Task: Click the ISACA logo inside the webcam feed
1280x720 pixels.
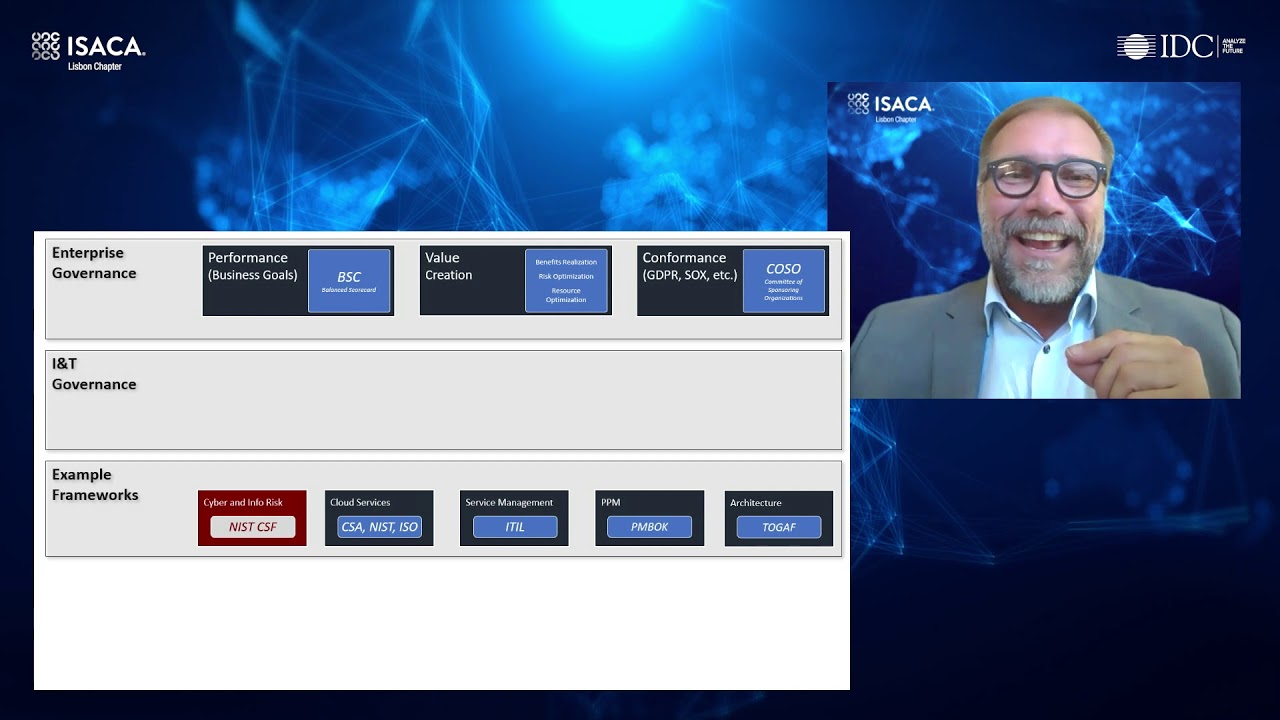Action: click(x=890, y=107)
